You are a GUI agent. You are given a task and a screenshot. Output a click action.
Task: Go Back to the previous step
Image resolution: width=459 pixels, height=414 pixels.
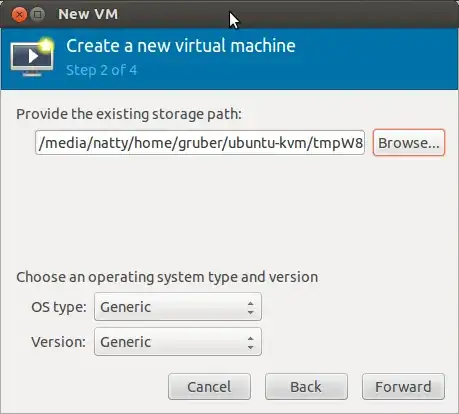(x=306, y=387)
